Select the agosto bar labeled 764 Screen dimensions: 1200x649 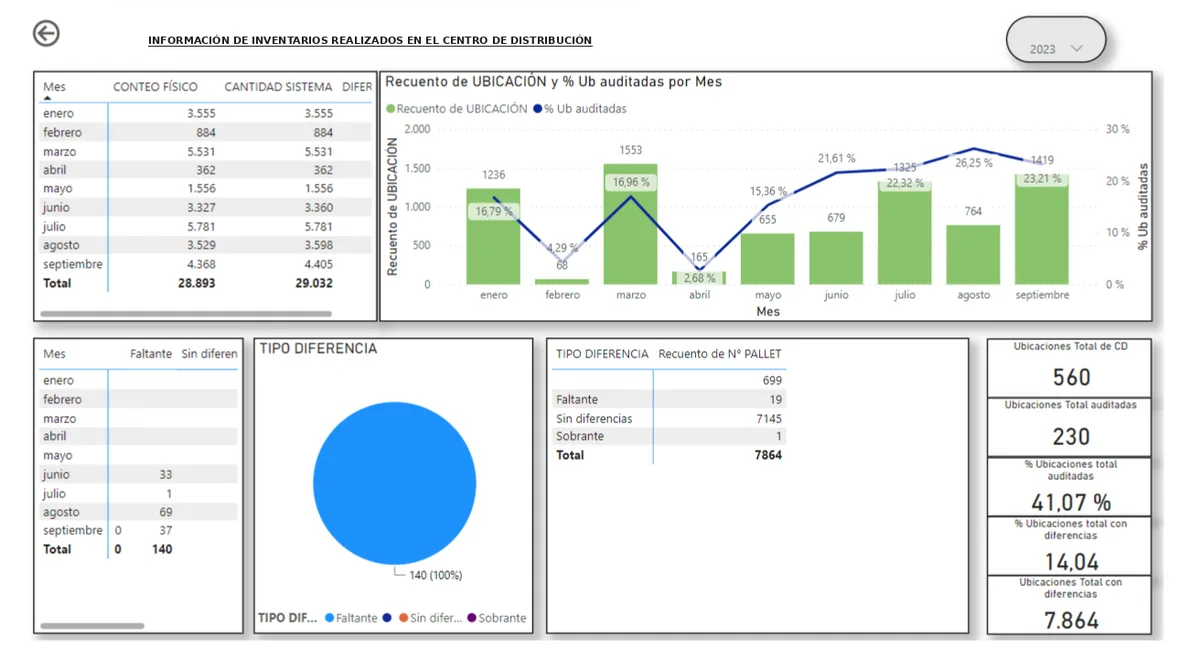click(x=973, y=255)
